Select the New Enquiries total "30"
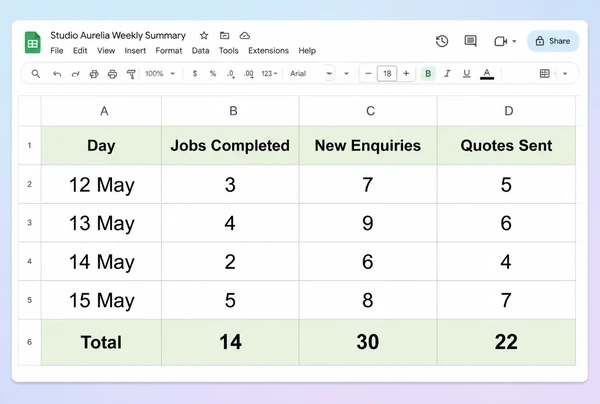The width and height of the screenshot is (600, 404). [368, 342]
